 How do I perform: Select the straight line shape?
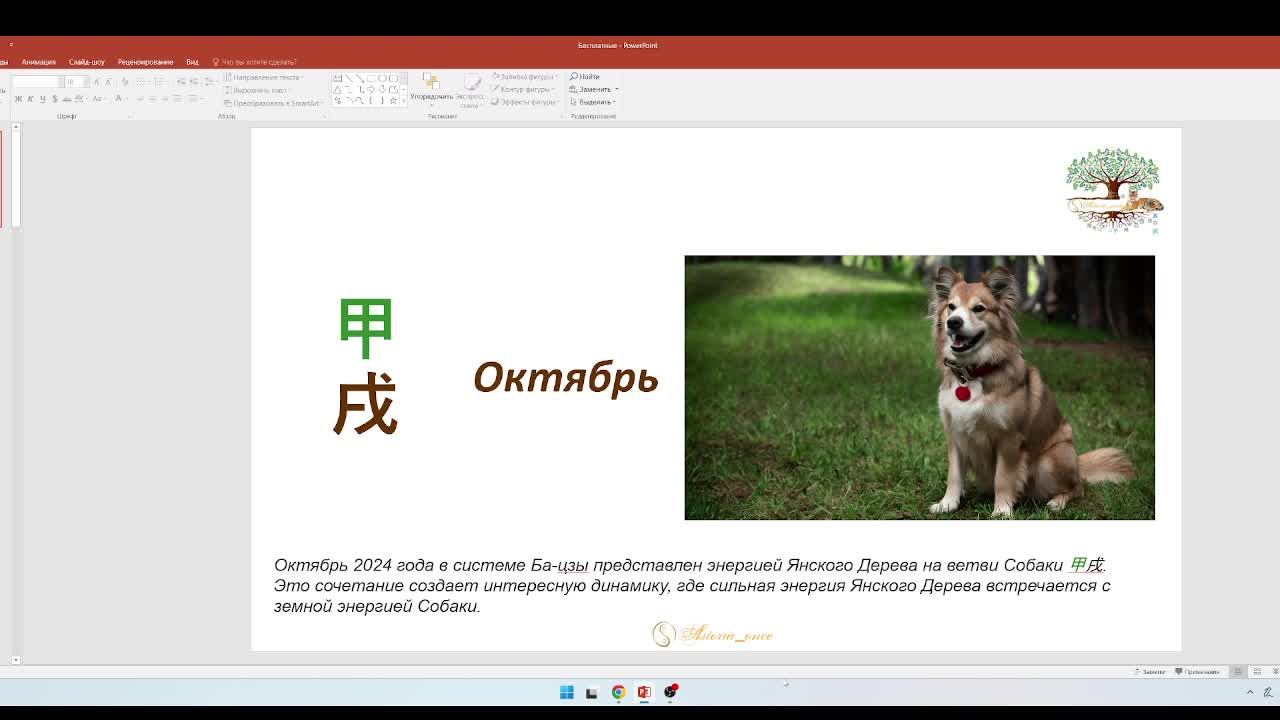click(349, 78)
